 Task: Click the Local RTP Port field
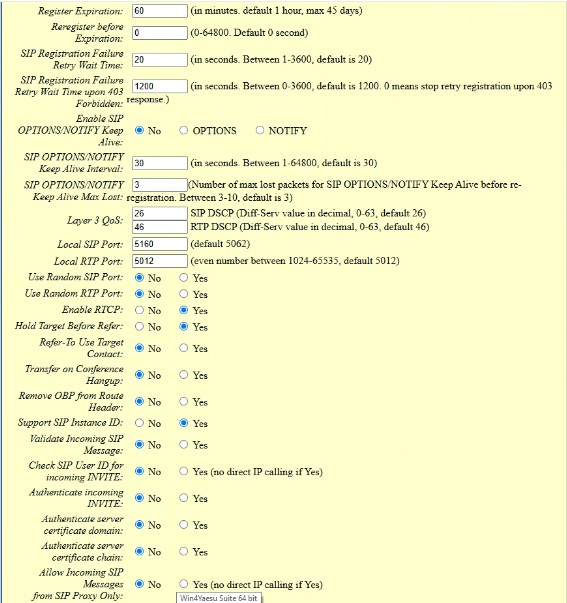160,261
